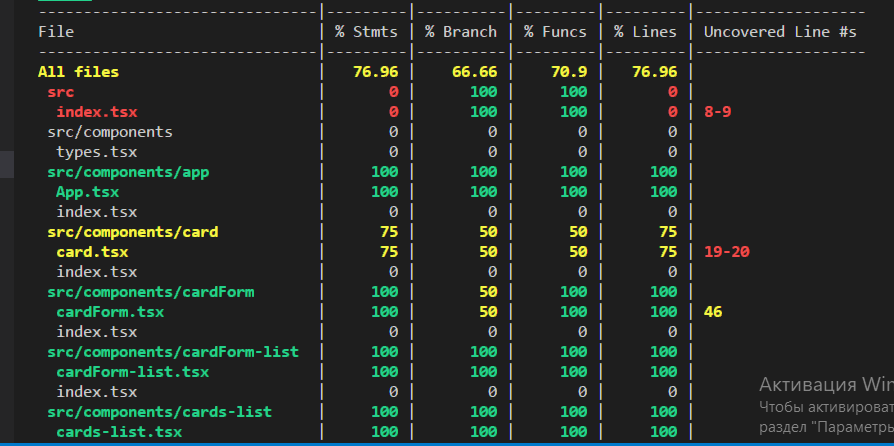
Task: Select the "src/components/cardForm" folder label
Action: 151,292
